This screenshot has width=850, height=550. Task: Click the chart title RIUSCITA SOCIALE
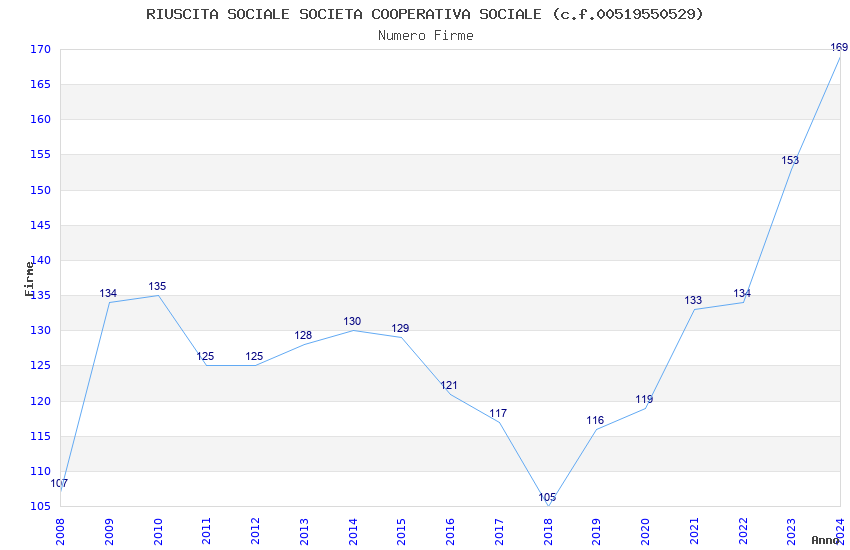point(424,14)
